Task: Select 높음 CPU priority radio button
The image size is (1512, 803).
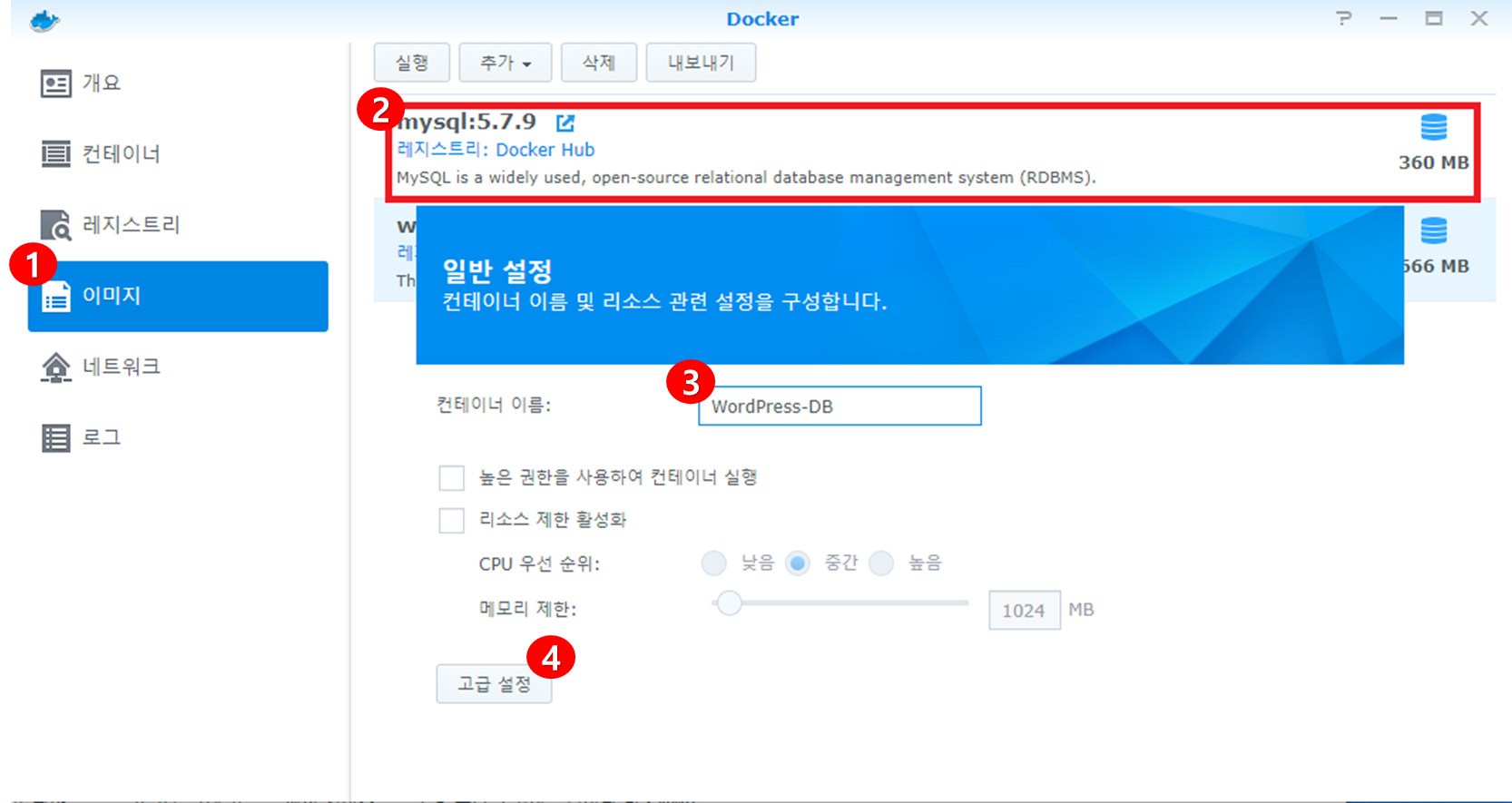Action: pyautogui.click(x=881, y=563)
